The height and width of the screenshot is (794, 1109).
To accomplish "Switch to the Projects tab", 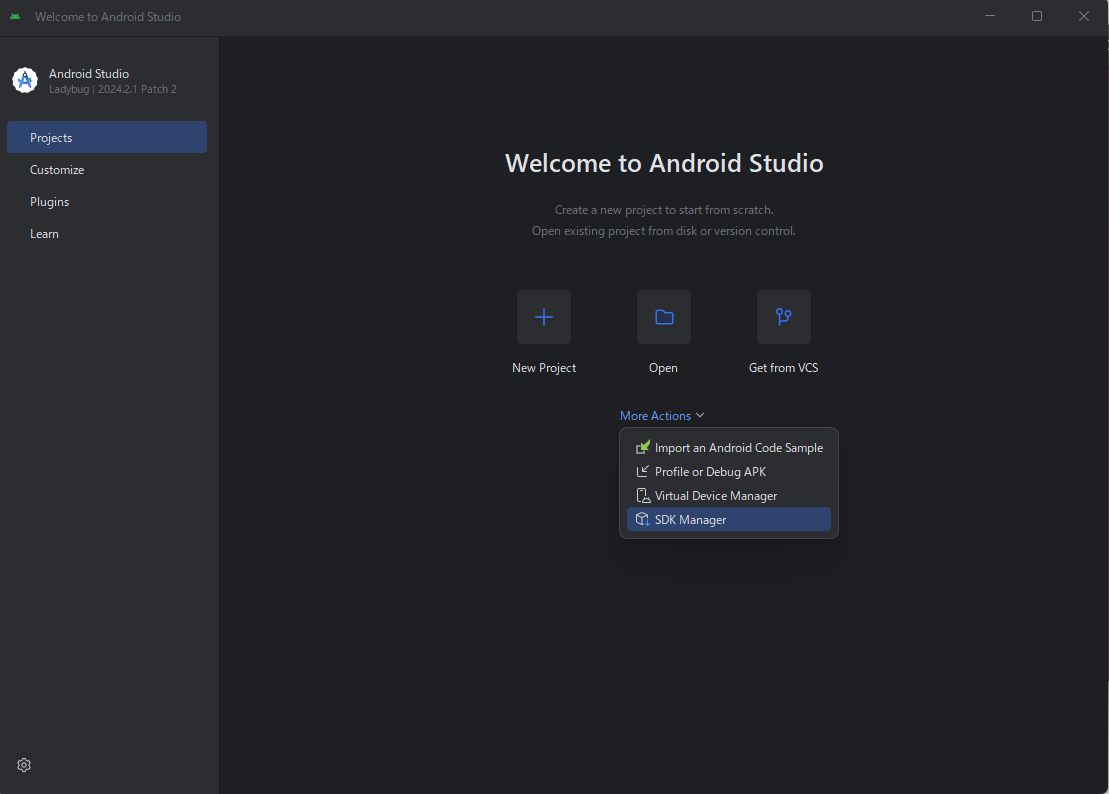I will point(107,137).
